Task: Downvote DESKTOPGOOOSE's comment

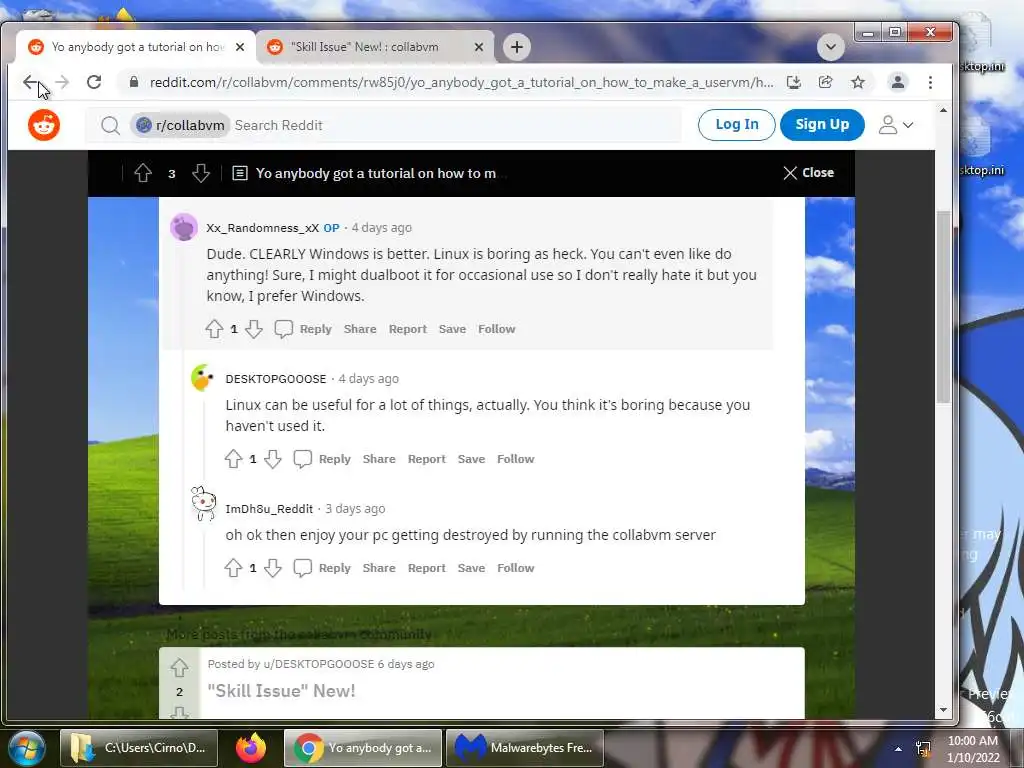Action: pos(273,459)
